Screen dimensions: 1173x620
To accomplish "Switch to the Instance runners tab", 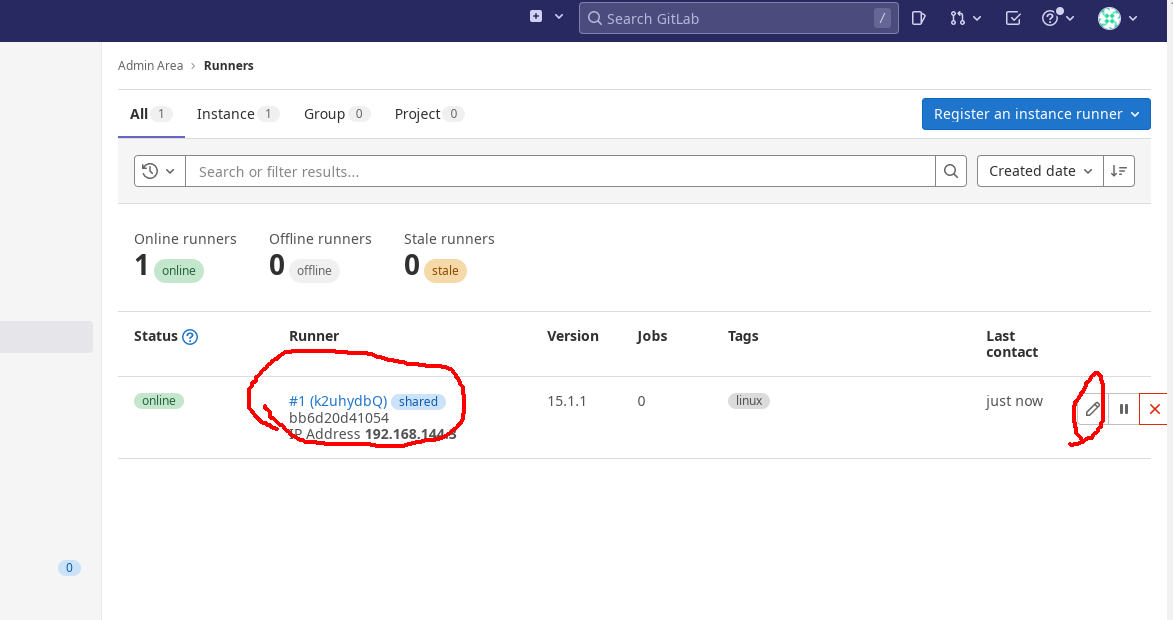I will pyautogui.click(x=236, y=114).
